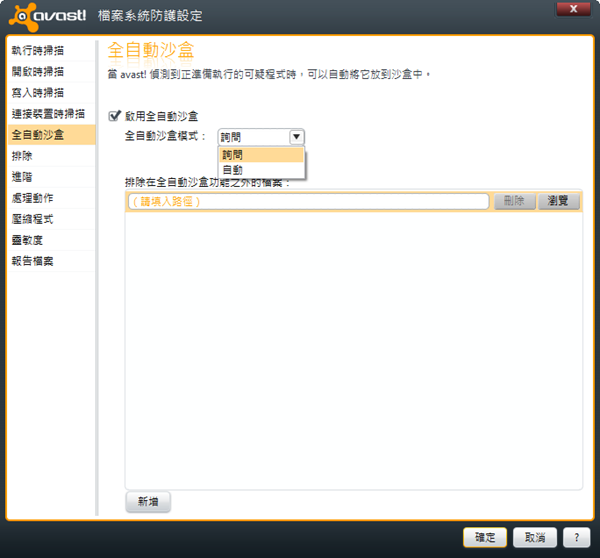The height and width of the screenshot is (558, 600).
Task: Open 處理動作 settings page
Action: click(51, 198)
